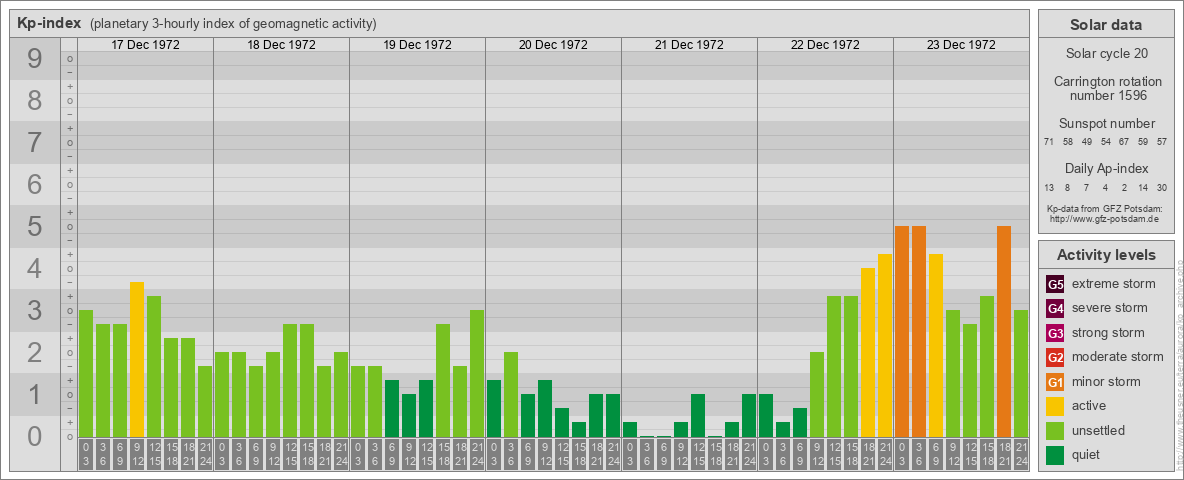Select the 17 Dec 1972 date header

point(145,45)
